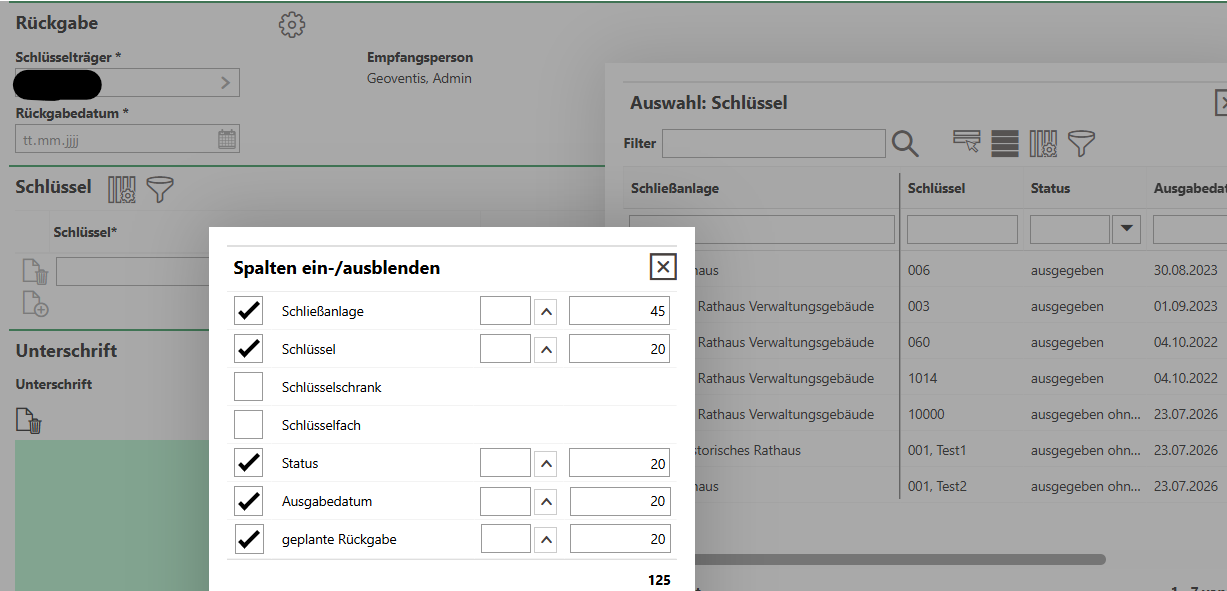This screenshot has height=591, width=1227.
Task: Click the funnel filter in Auswahl toolbar
Action: point(1081,143)
